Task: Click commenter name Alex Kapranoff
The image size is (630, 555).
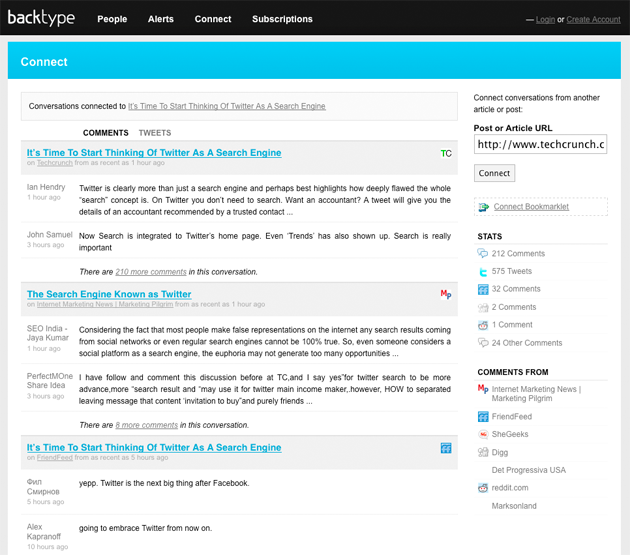Action: 43,531
